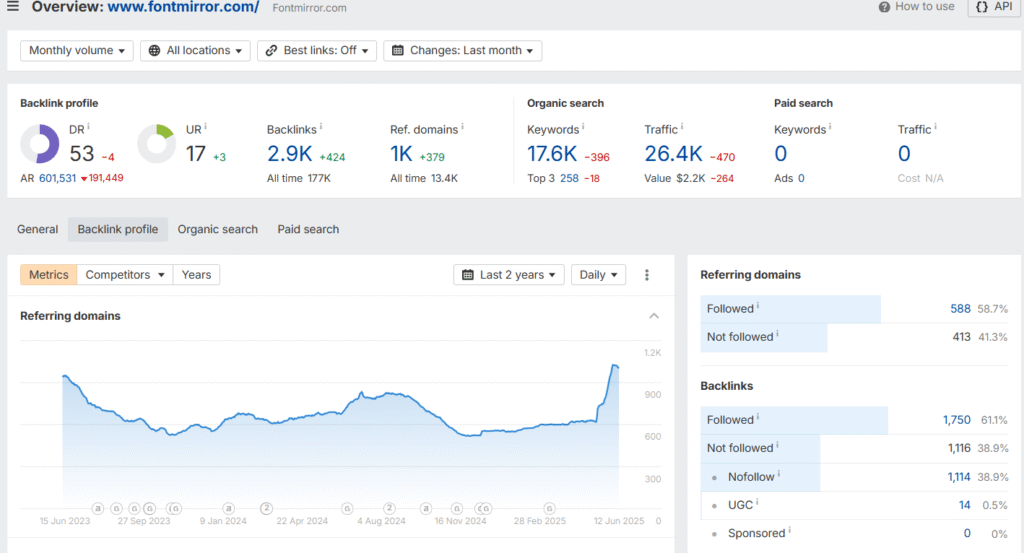
Task: Click the 1,114 Nofollow backlinks count
Action: [x=959, y=477]
